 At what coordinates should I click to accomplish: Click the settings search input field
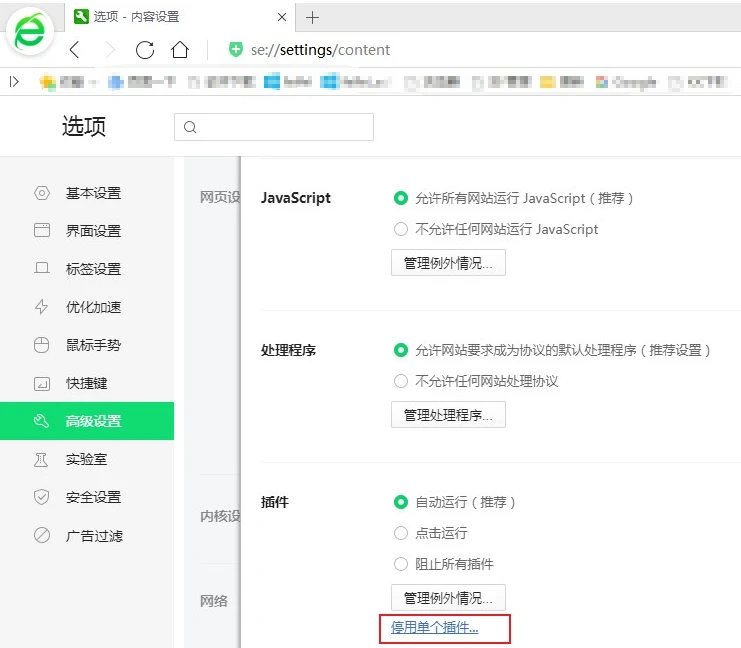(274, 127)
